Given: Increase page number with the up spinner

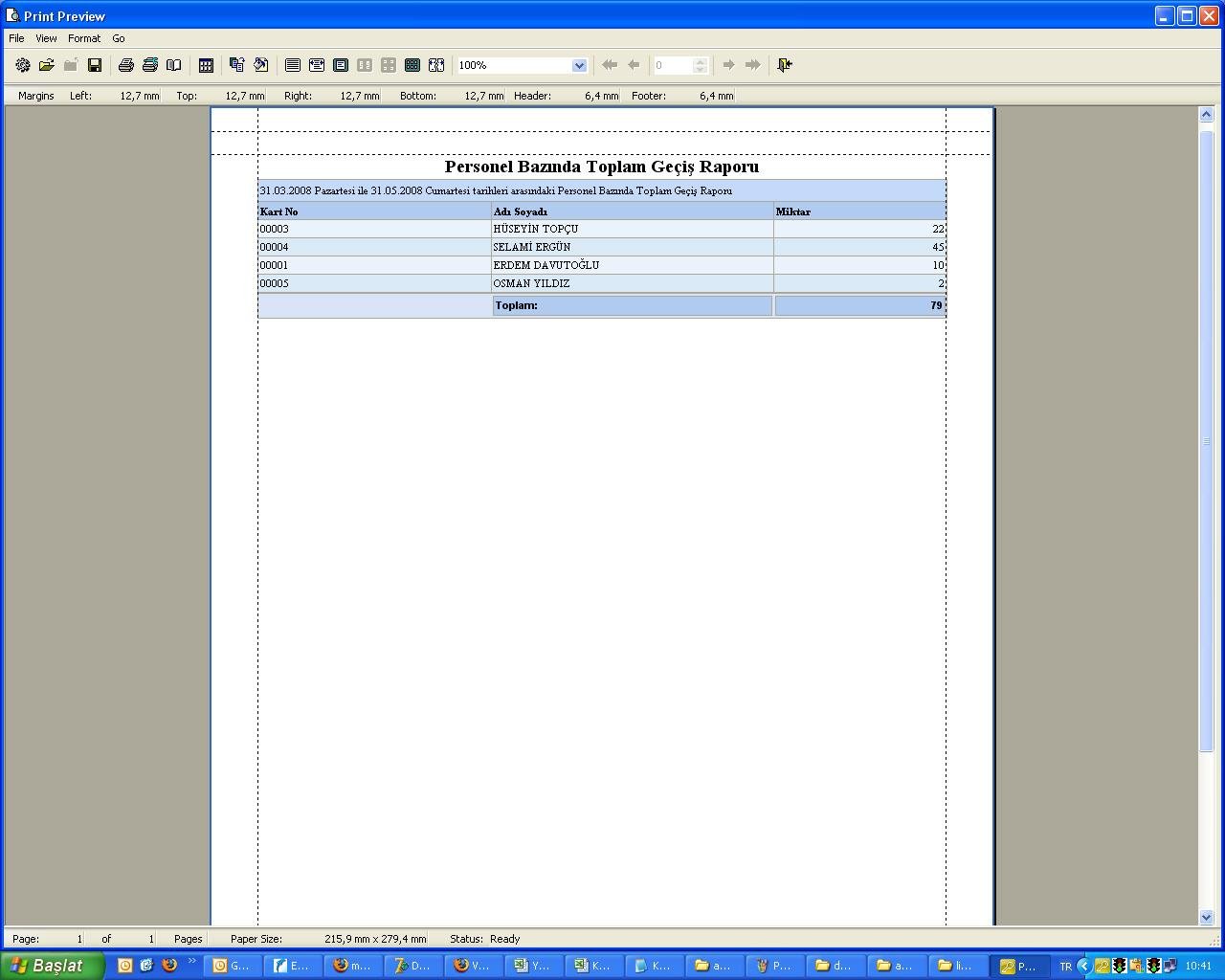Looking at the screenshot, I should click(701, 61).
